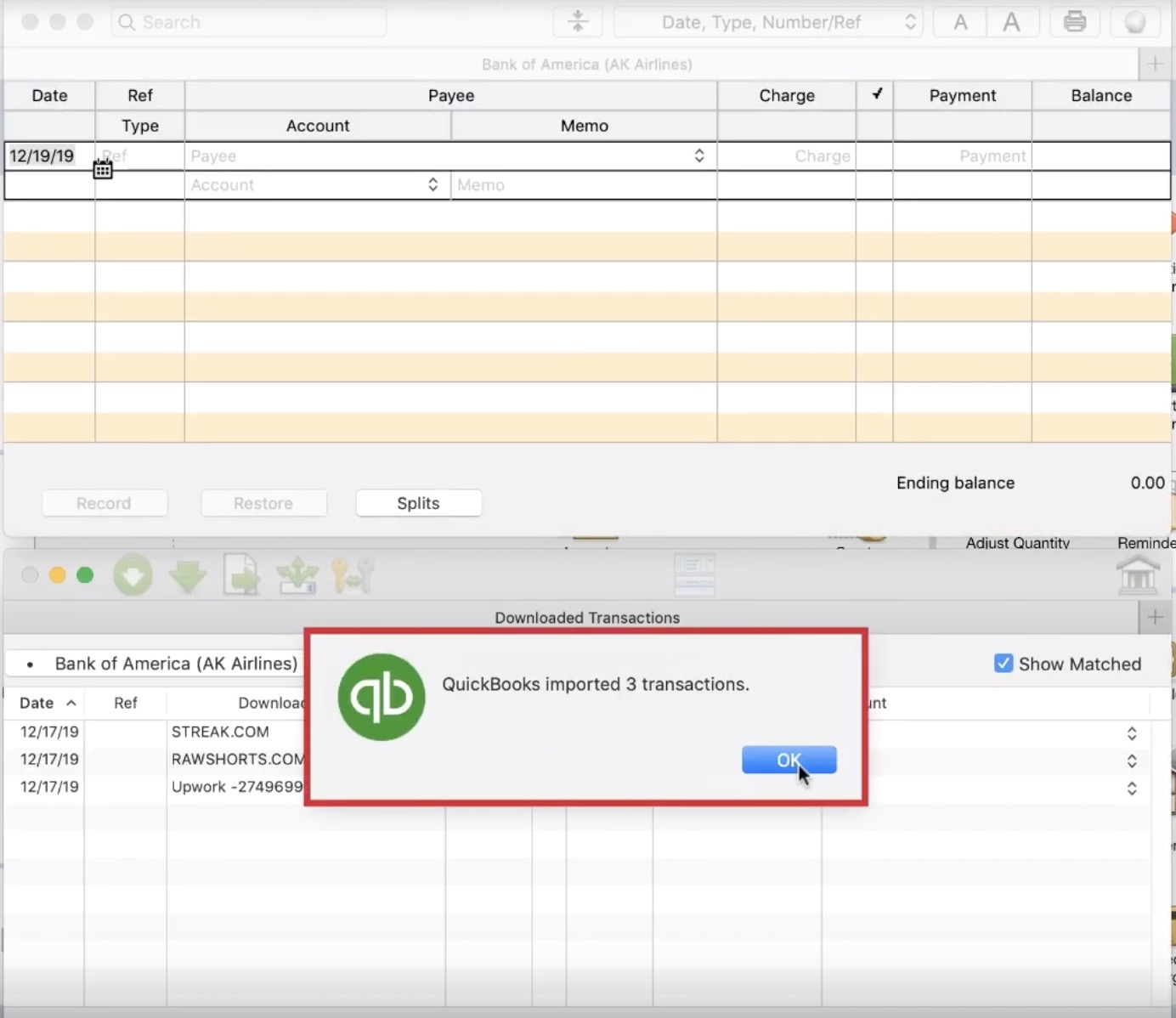
Task: Click the Ref column header in register
Action: pos(140,96)
